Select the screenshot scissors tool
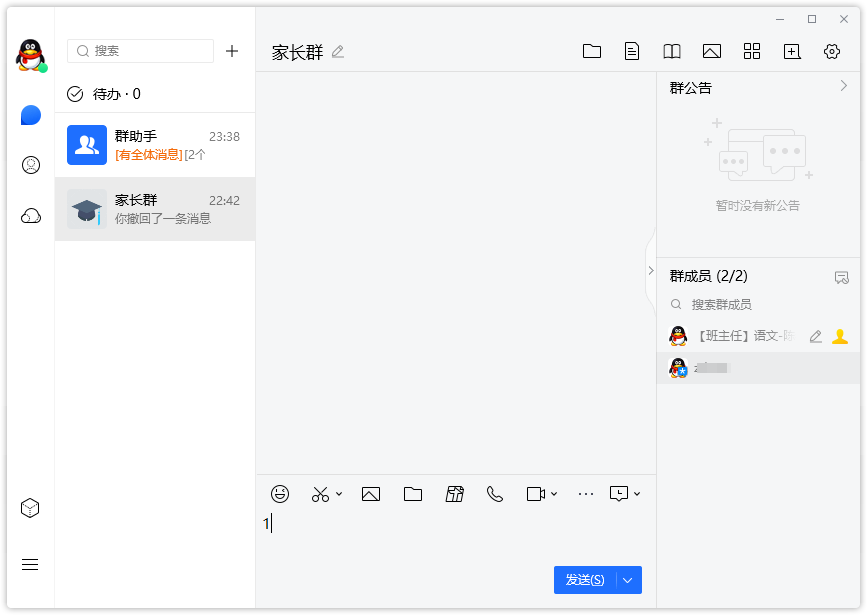 click(318, 493)
